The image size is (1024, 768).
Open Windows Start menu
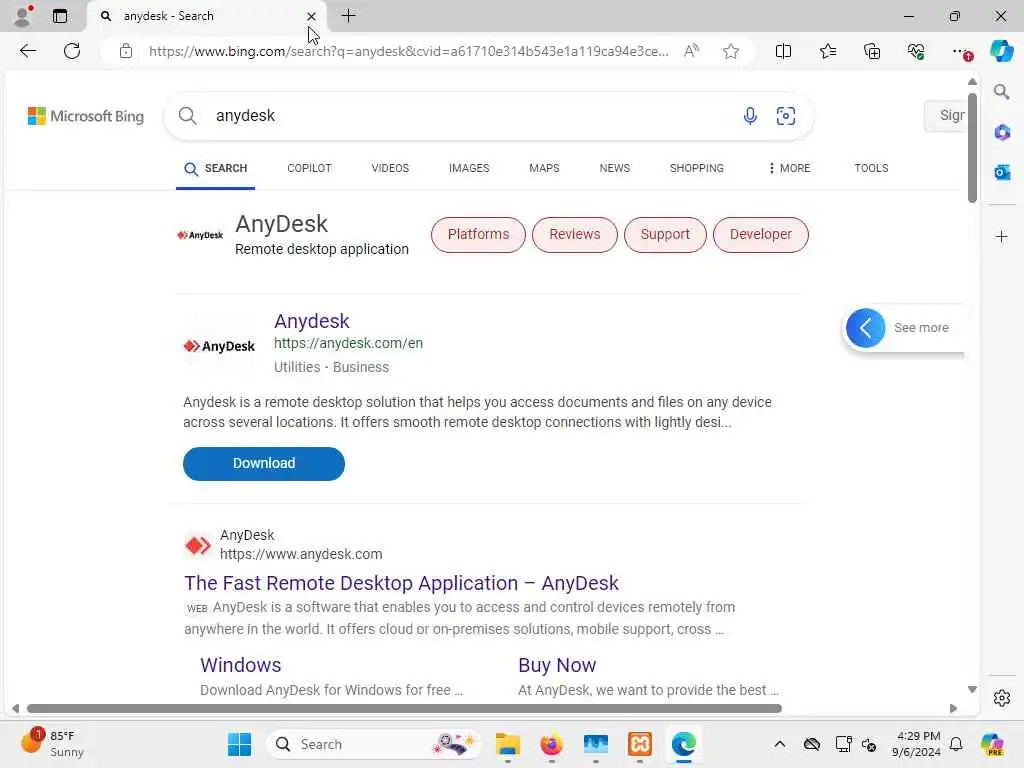[240, 744]
